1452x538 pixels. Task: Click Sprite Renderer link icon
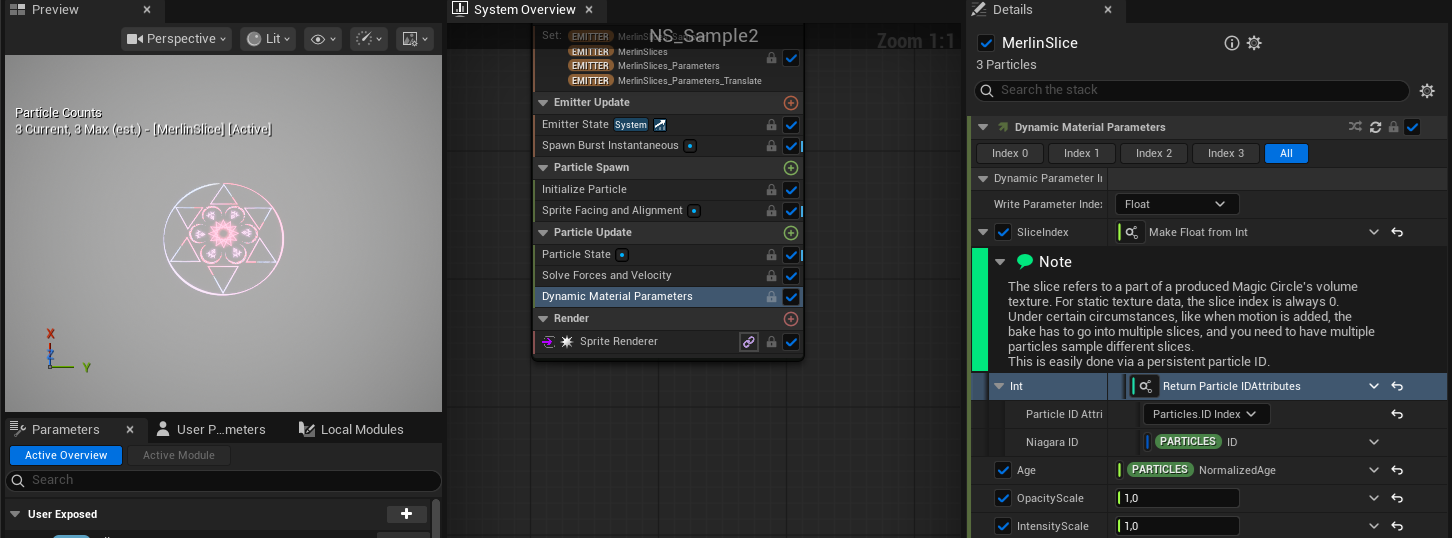(x=749, y=342)
